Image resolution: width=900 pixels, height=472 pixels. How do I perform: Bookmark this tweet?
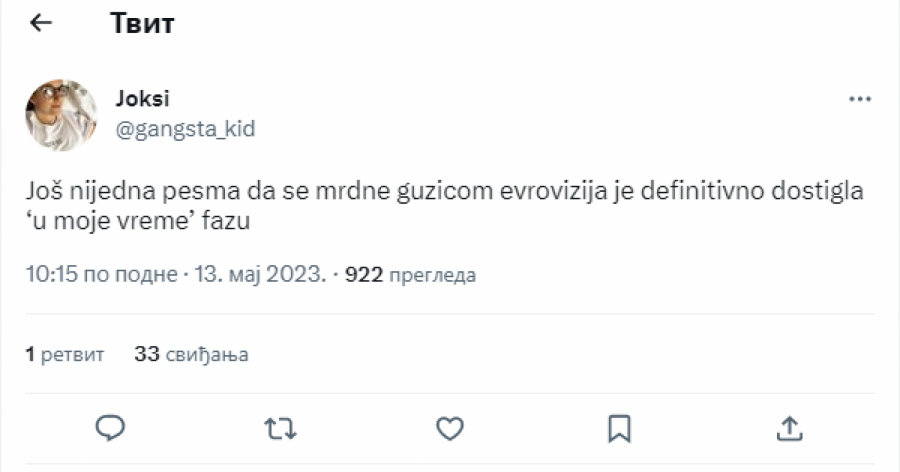tap(620, 428)
